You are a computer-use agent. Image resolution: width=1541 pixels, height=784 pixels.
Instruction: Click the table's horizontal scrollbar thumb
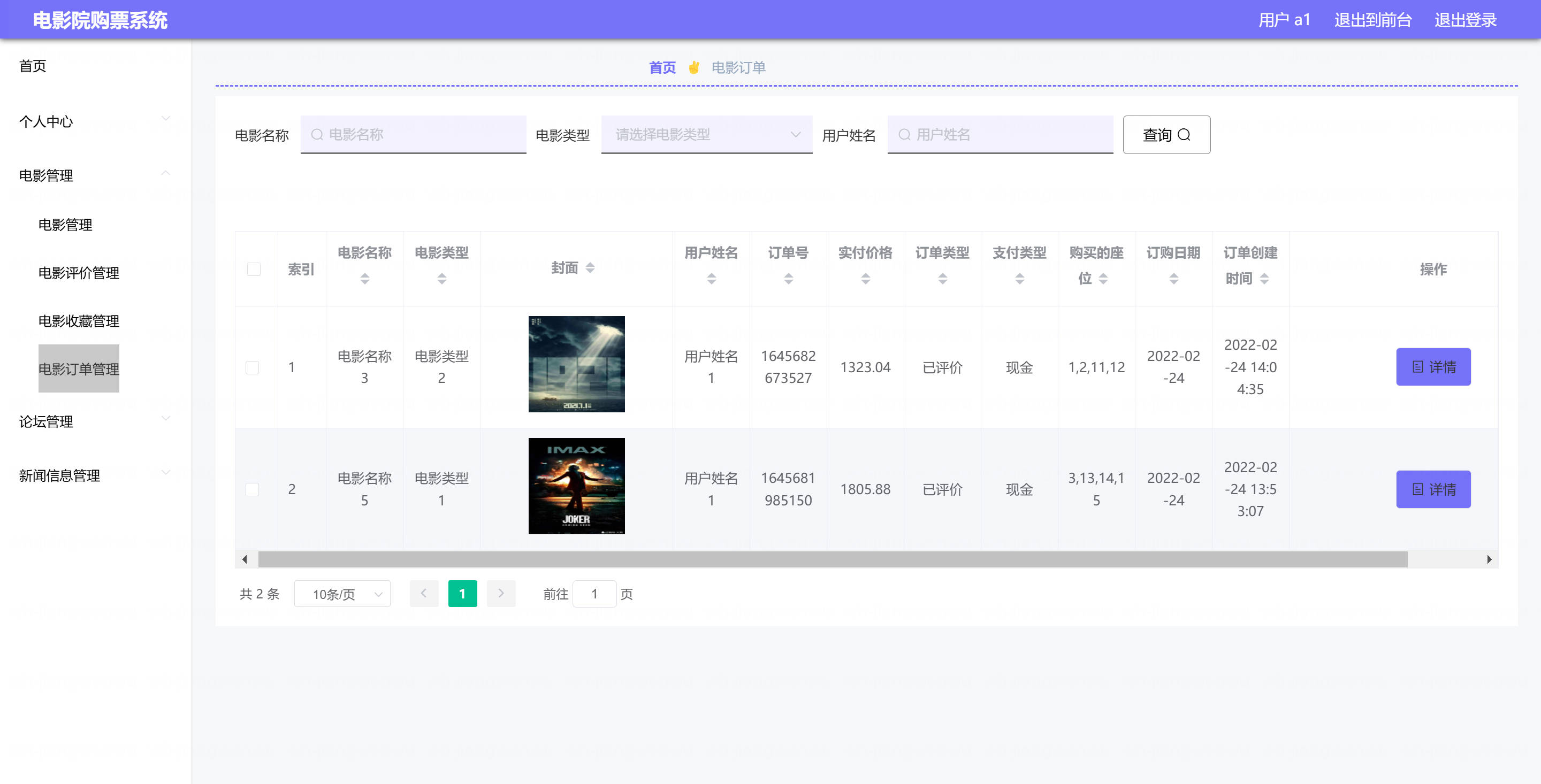831,560
